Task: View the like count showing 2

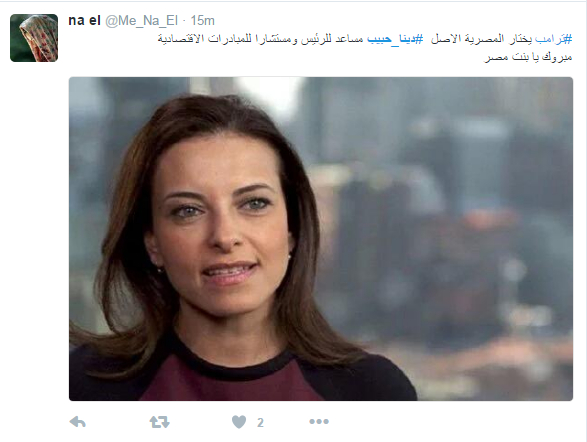Action: [x=260, y=423]
